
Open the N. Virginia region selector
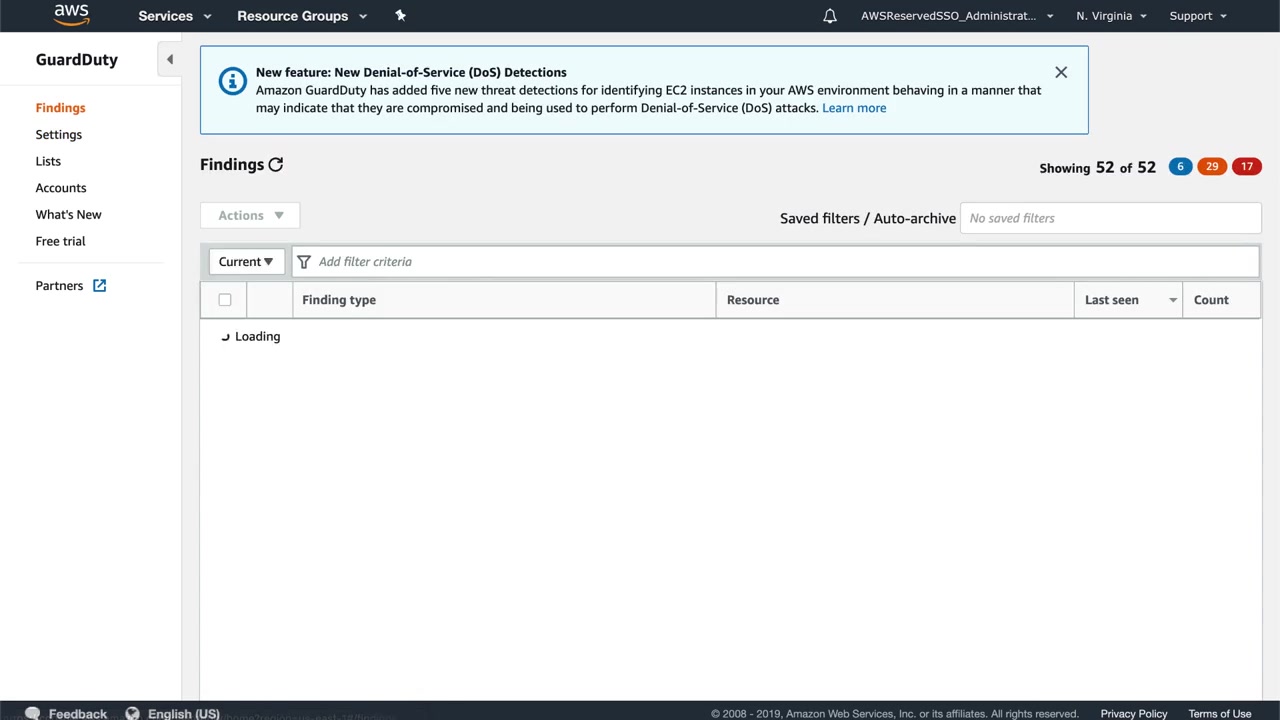1111,16
